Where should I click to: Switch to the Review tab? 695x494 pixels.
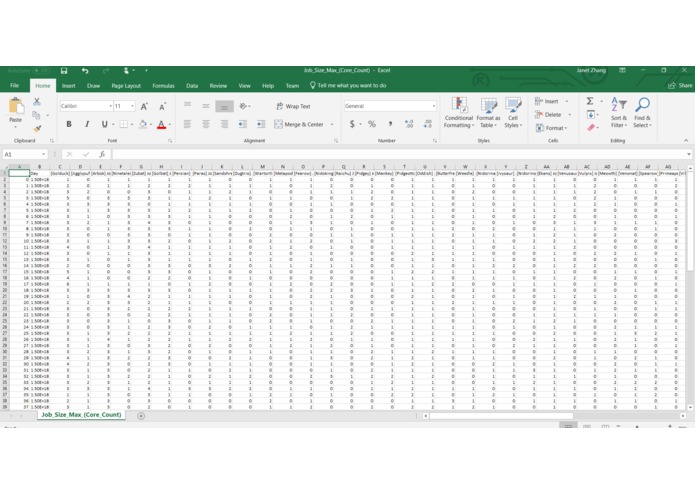click(218, 86)
